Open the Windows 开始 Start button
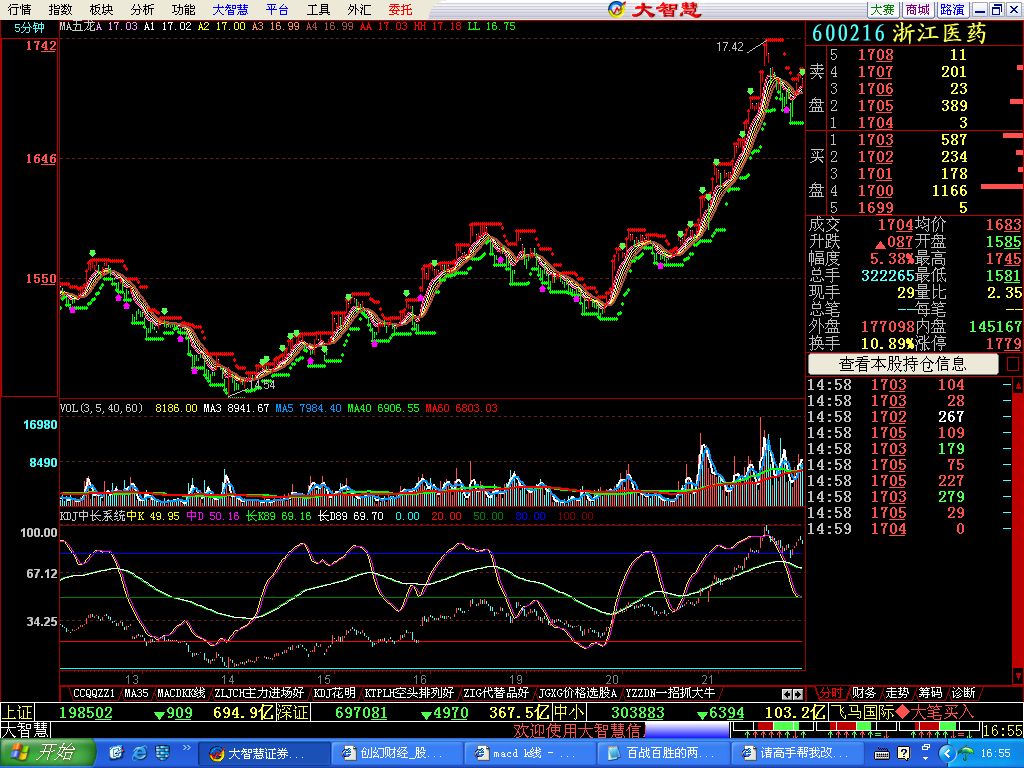 point(48,753)
